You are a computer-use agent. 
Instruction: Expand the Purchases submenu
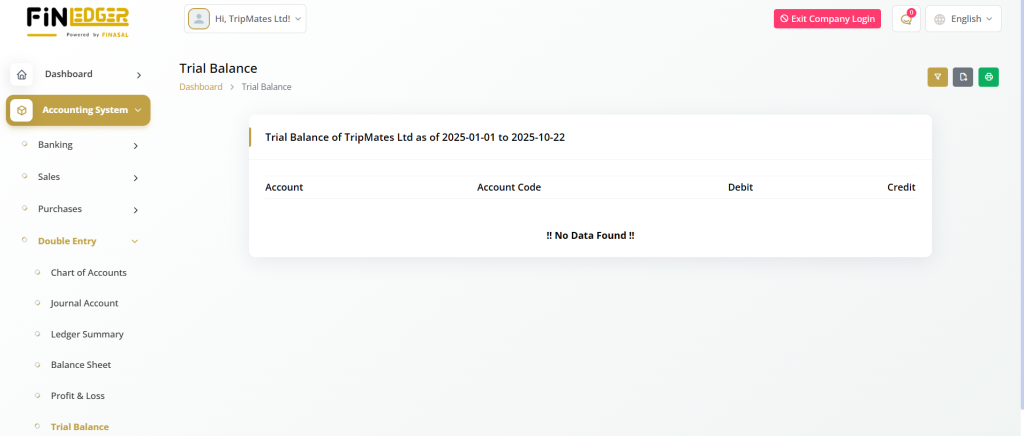click(x=85, y=209)
